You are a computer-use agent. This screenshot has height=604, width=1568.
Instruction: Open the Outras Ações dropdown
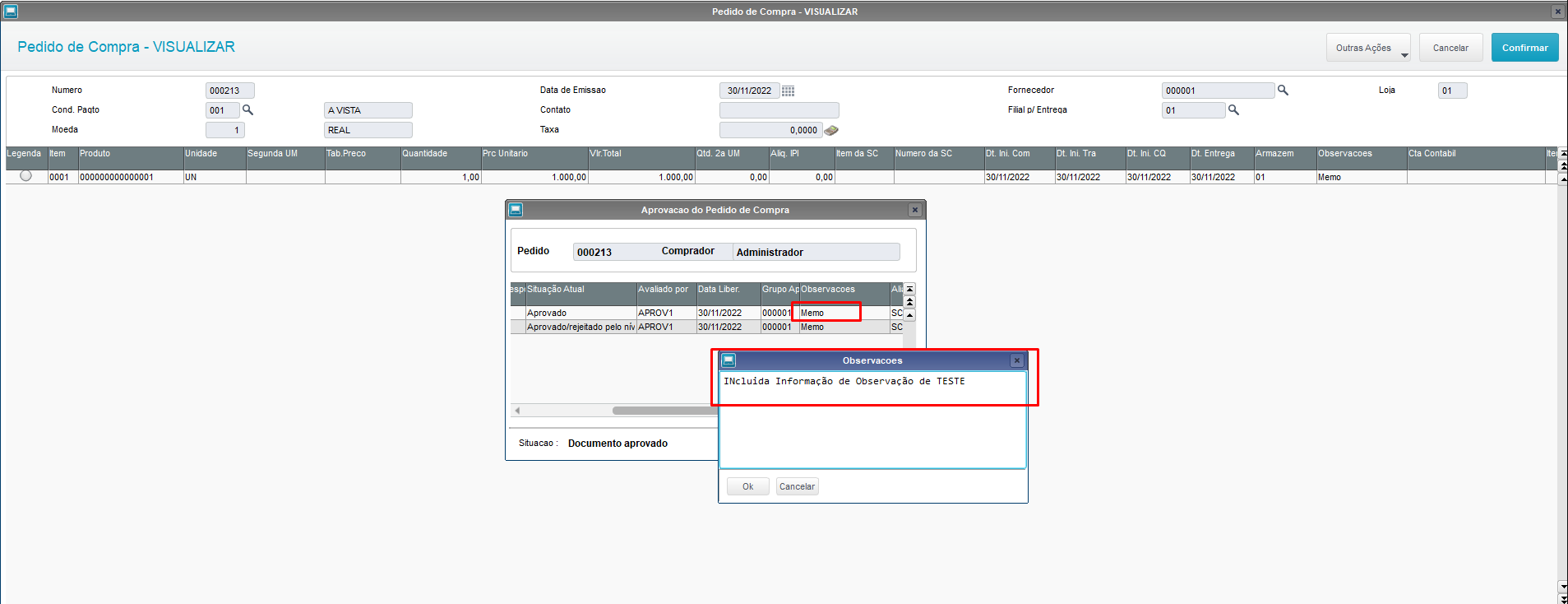tap(1368, 48)
